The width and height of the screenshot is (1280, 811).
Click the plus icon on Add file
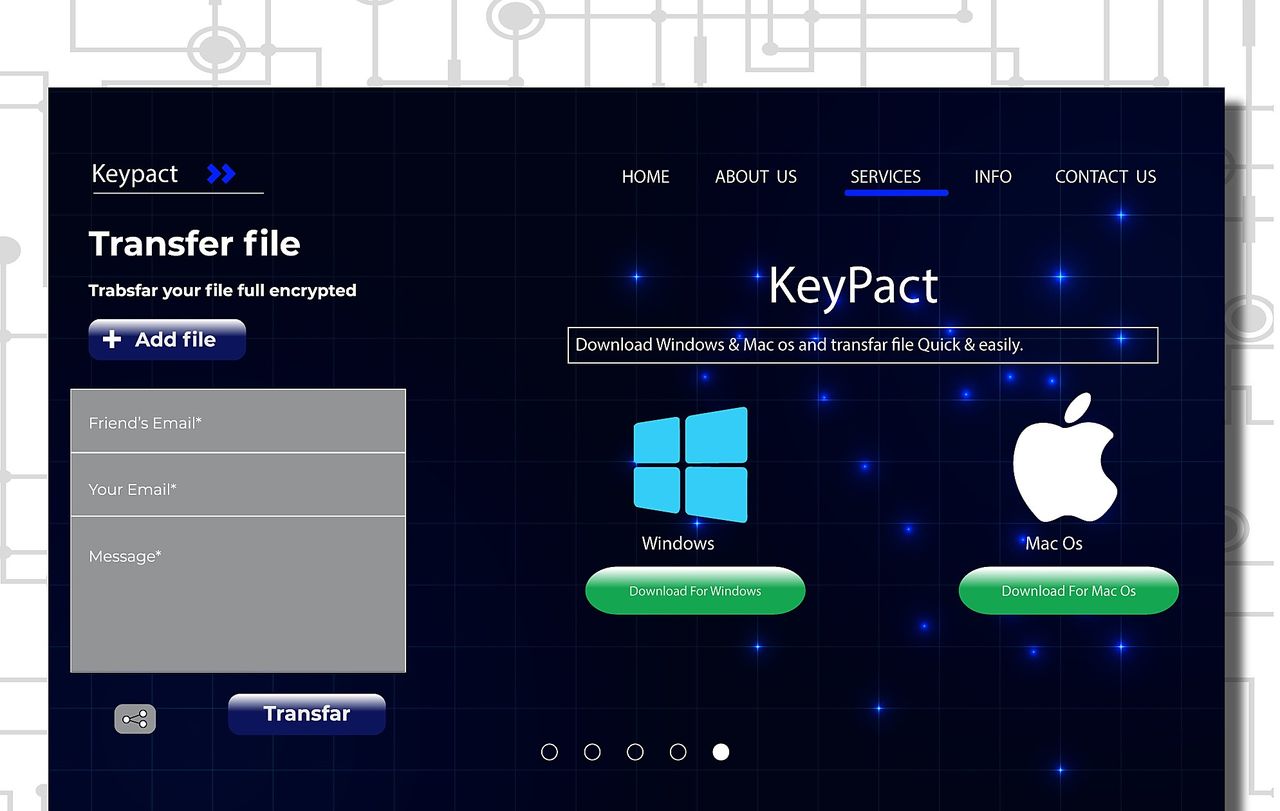tap(112, 340)
